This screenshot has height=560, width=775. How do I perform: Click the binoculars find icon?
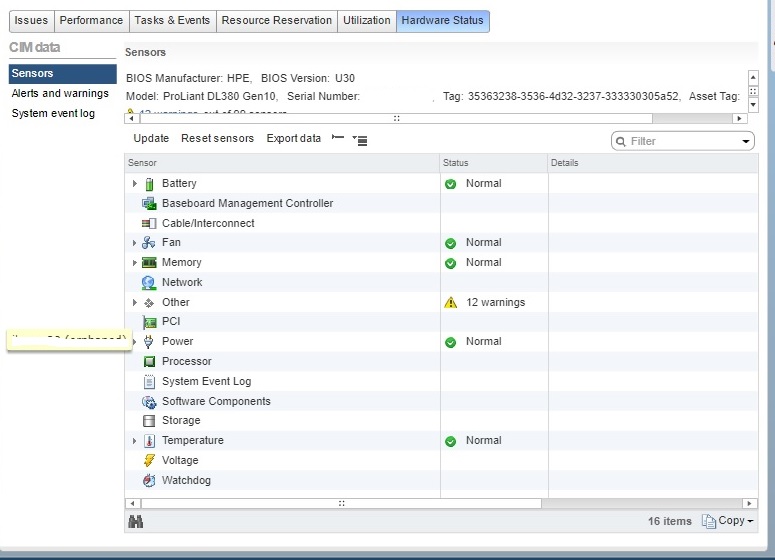point(136,521)
